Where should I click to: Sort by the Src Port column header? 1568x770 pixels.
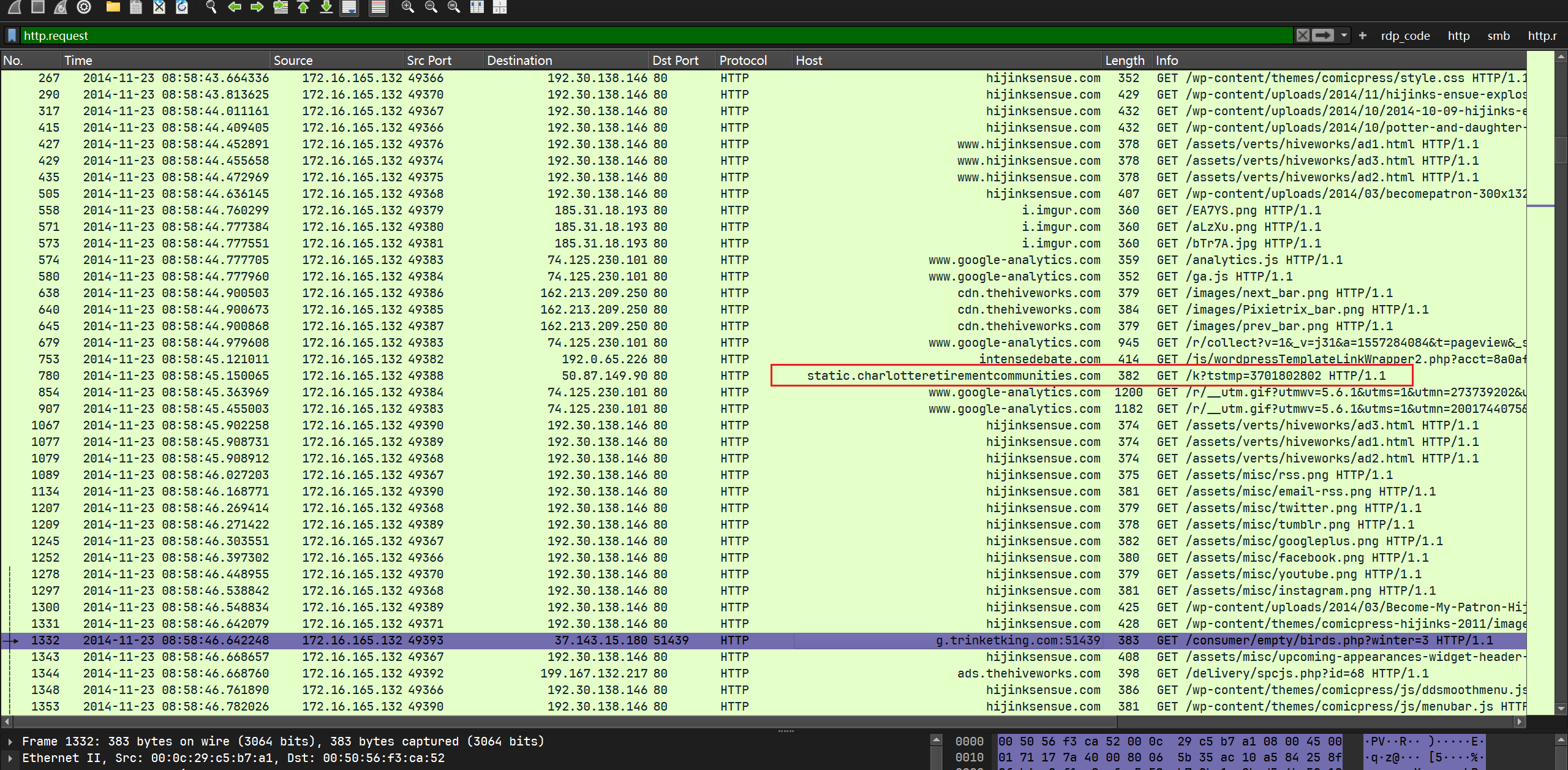click(443, 60)
